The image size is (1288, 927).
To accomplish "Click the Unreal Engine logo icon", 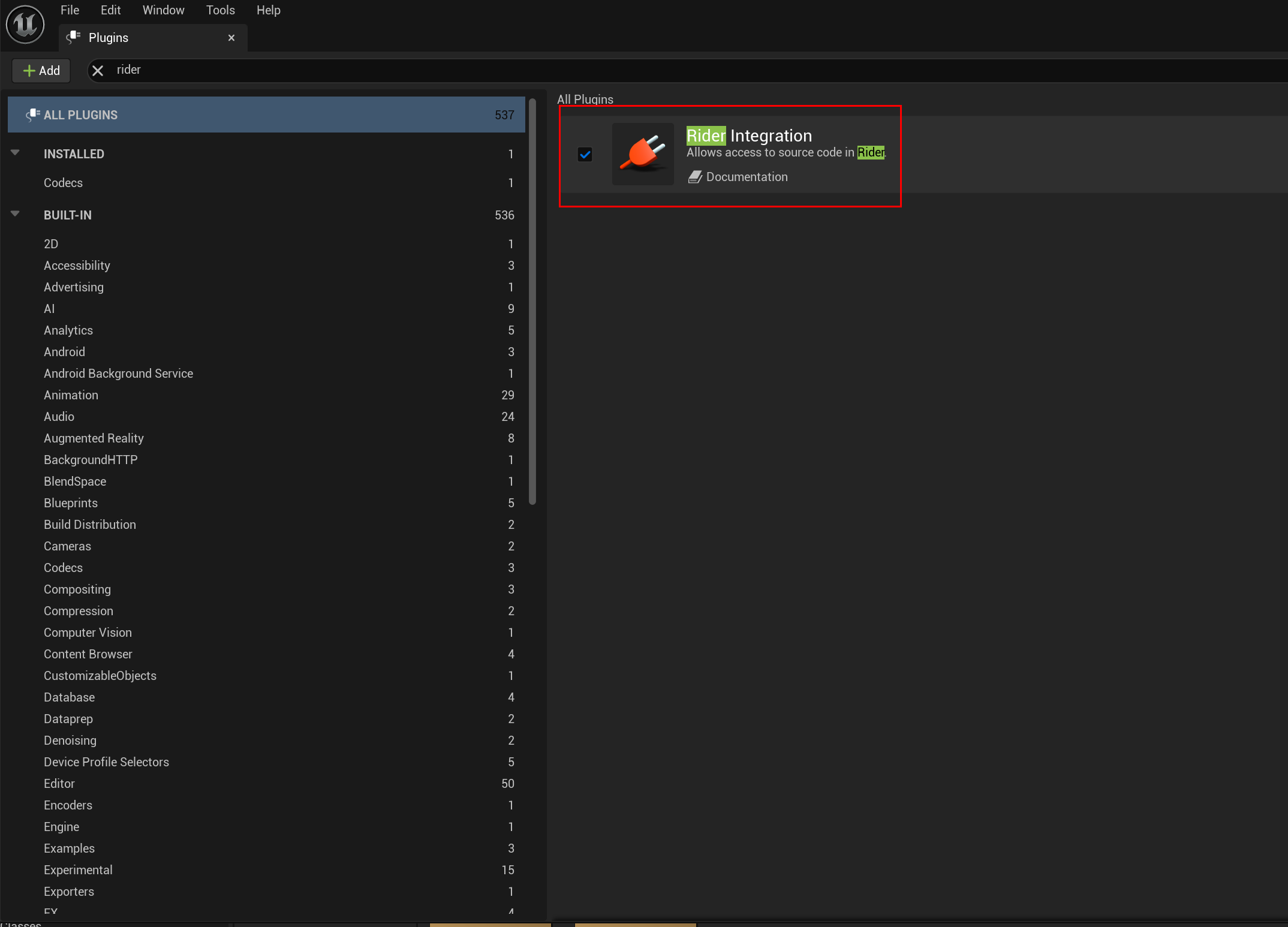I will (25, 25).
